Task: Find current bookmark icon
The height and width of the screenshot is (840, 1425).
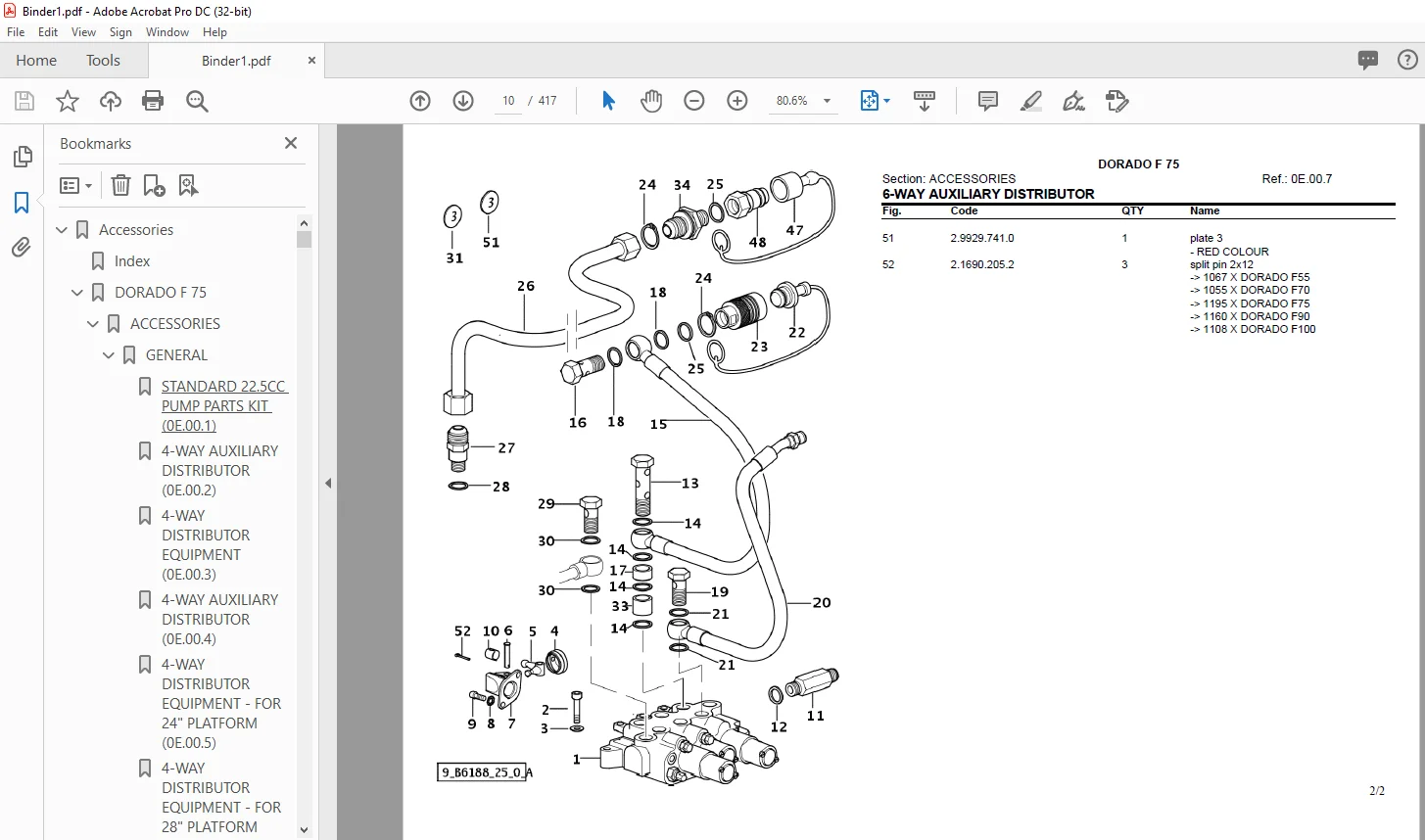Action: pyautogui.click(x=188, y=185)
